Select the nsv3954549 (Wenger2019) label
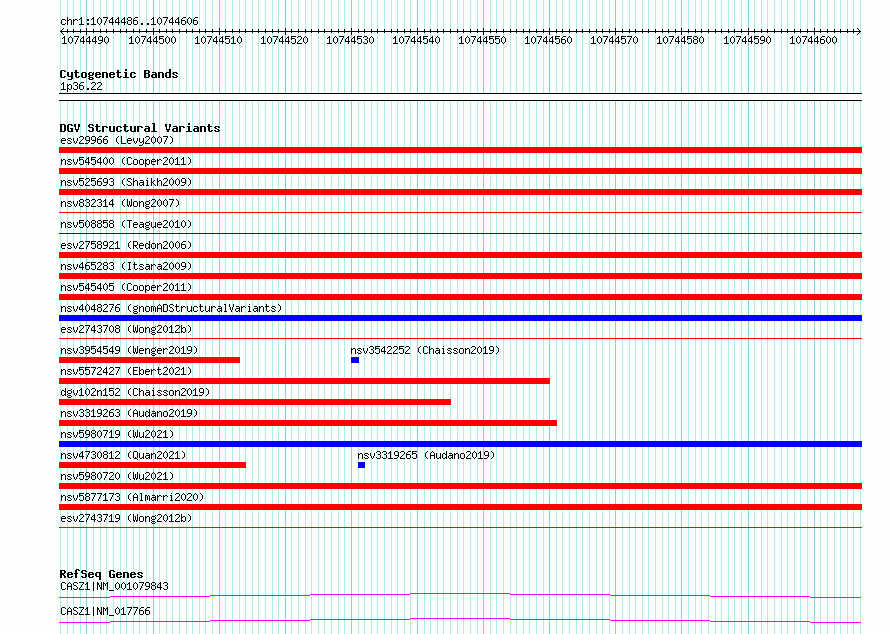 pos(129,350)
